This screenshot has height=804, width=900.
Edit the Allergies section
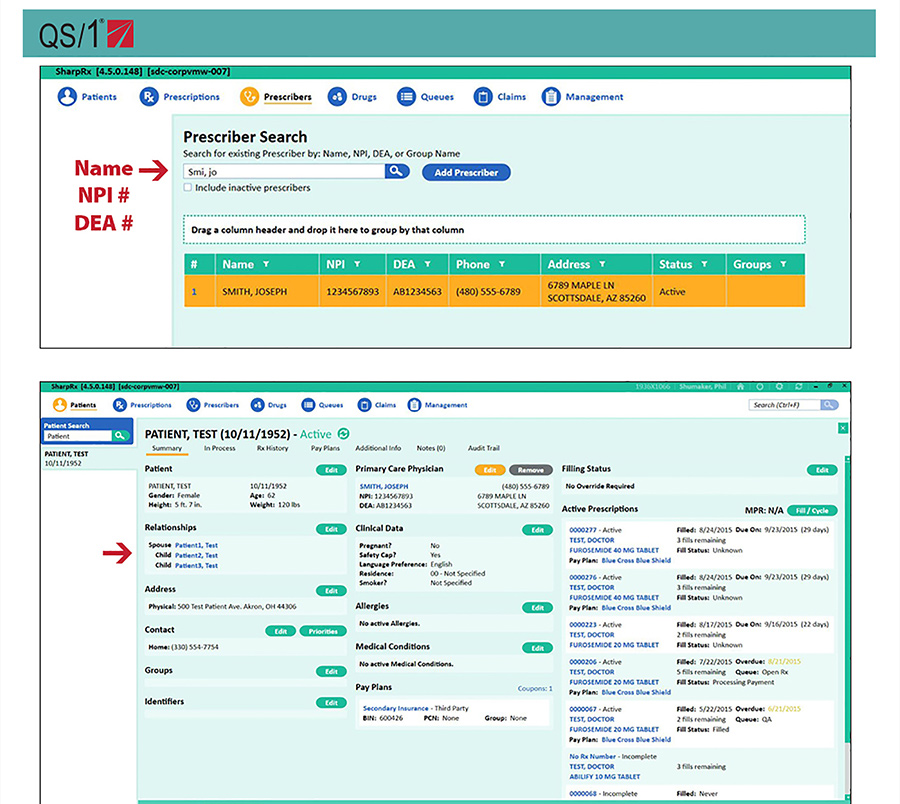537,608
